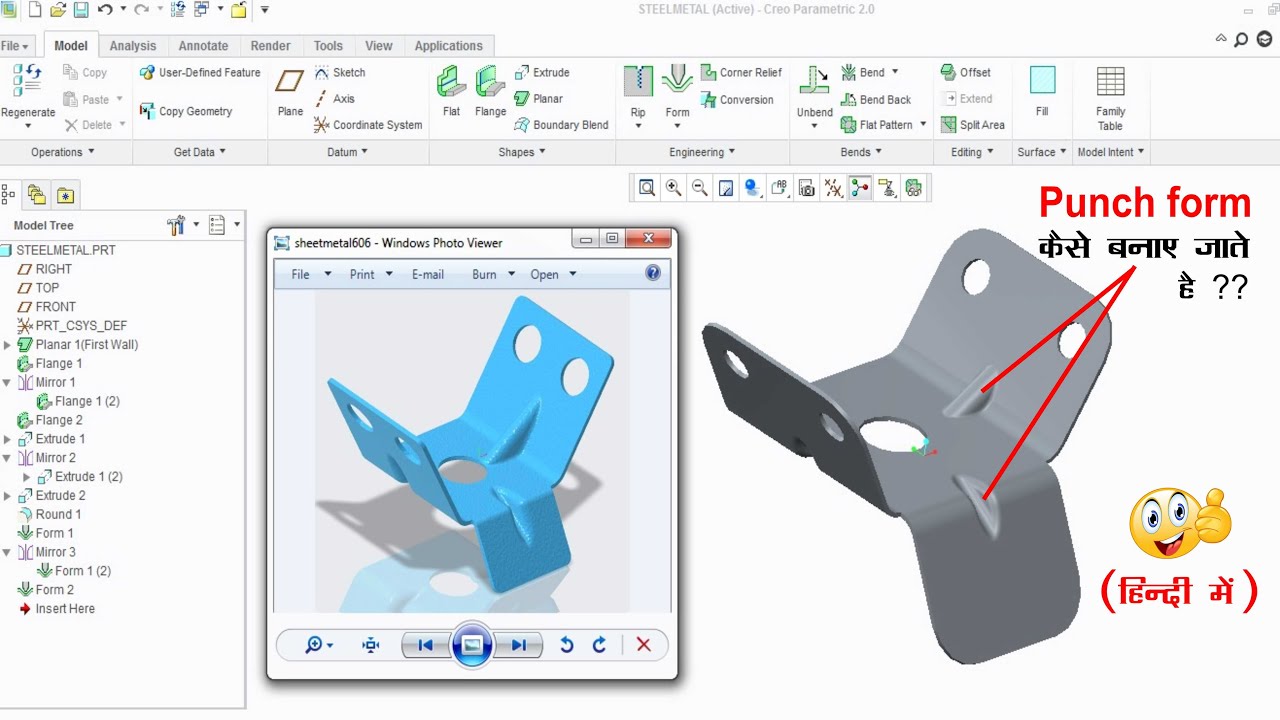Collapse the Mirror 1 tree node

tap(8, 383)
